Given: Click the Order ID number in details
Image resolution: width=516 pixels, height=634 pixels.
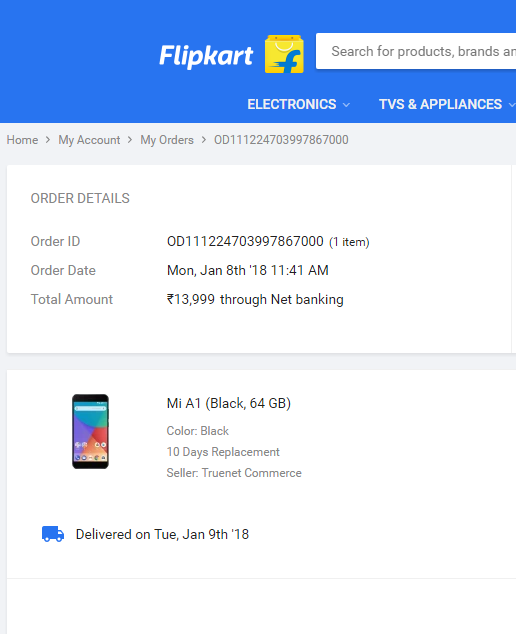Looking at the screenshot, I should click(x=245, y=241).
